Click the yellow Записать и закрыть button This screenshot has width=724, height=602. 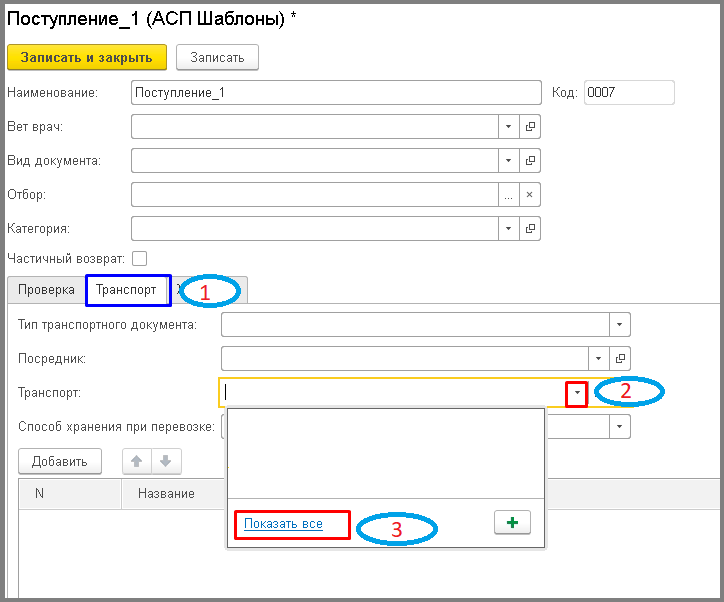pyautogui.click(x=87, y=57)
